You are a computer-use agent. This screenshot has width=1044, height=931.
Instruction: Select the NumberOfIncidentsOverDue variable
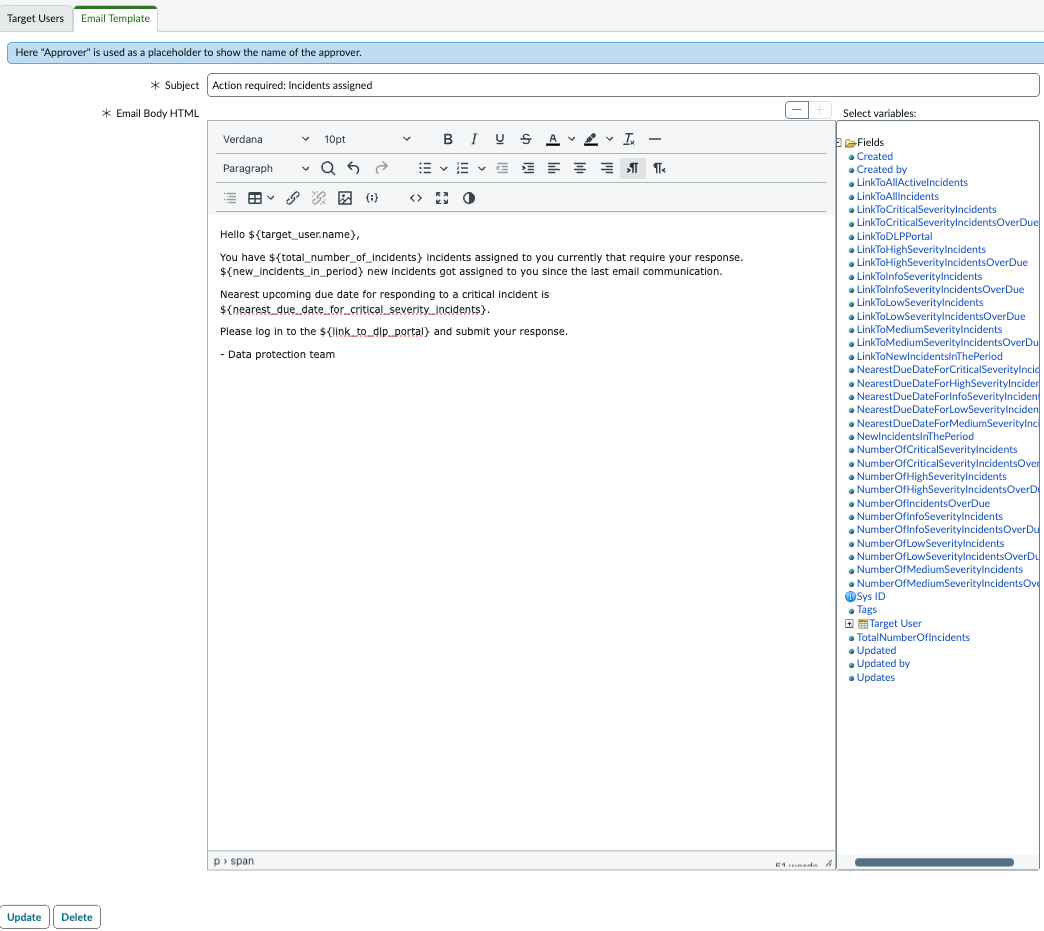pyautogui.click(x=923, y=503)
